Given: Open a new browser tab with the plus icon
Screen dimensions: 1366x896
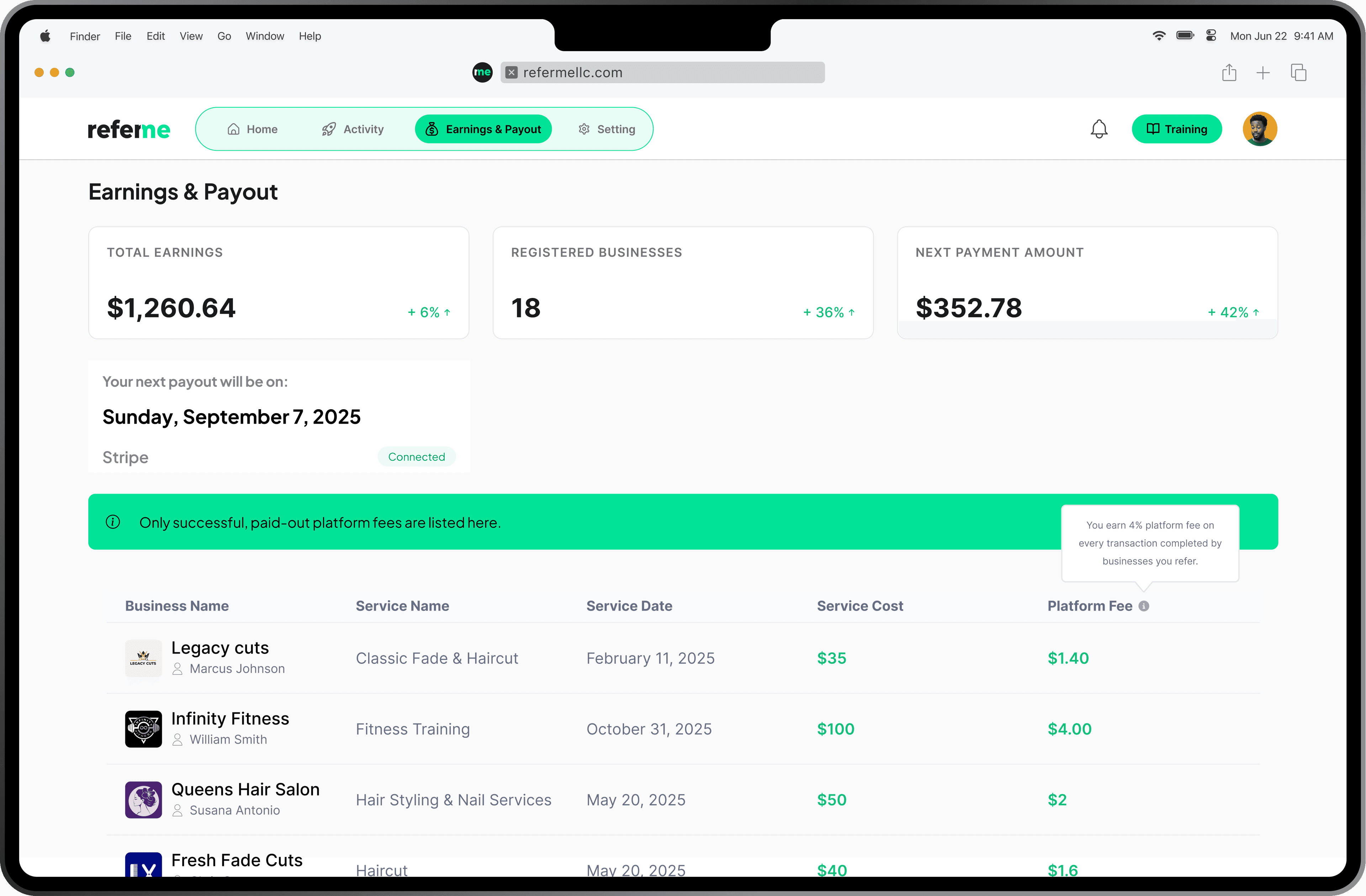Looking at the screenshot, I should [1263, 72].
